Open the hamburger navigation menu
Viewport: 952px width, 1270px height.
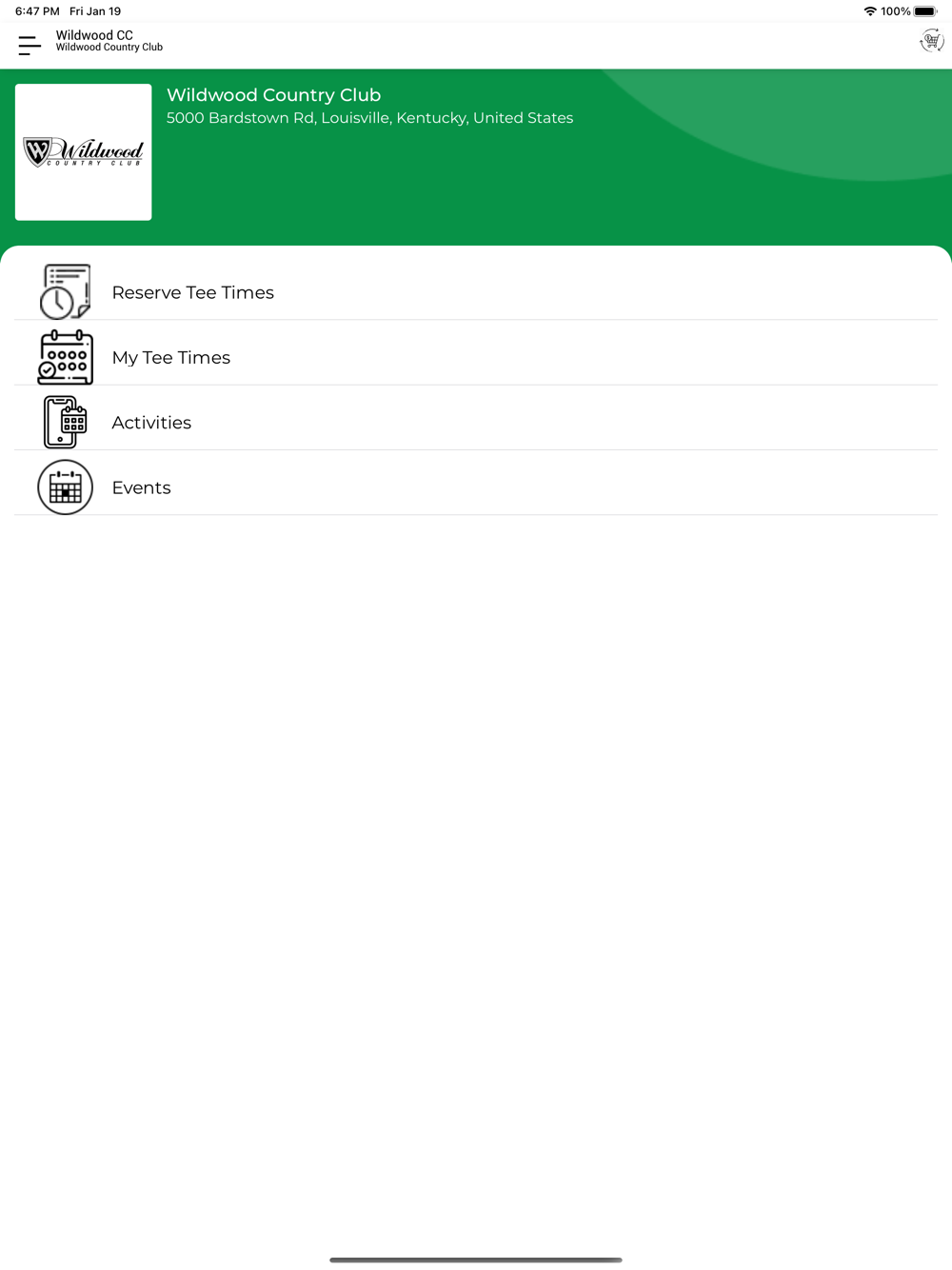(x=30, y=45)
